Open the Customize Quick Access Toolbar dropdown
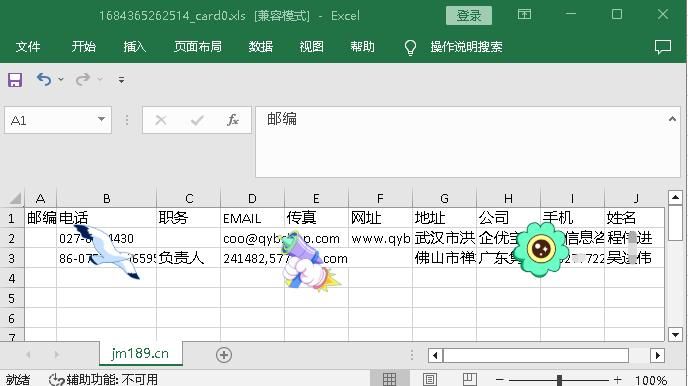This screenshot has width=688, height=386. [121, 79]
